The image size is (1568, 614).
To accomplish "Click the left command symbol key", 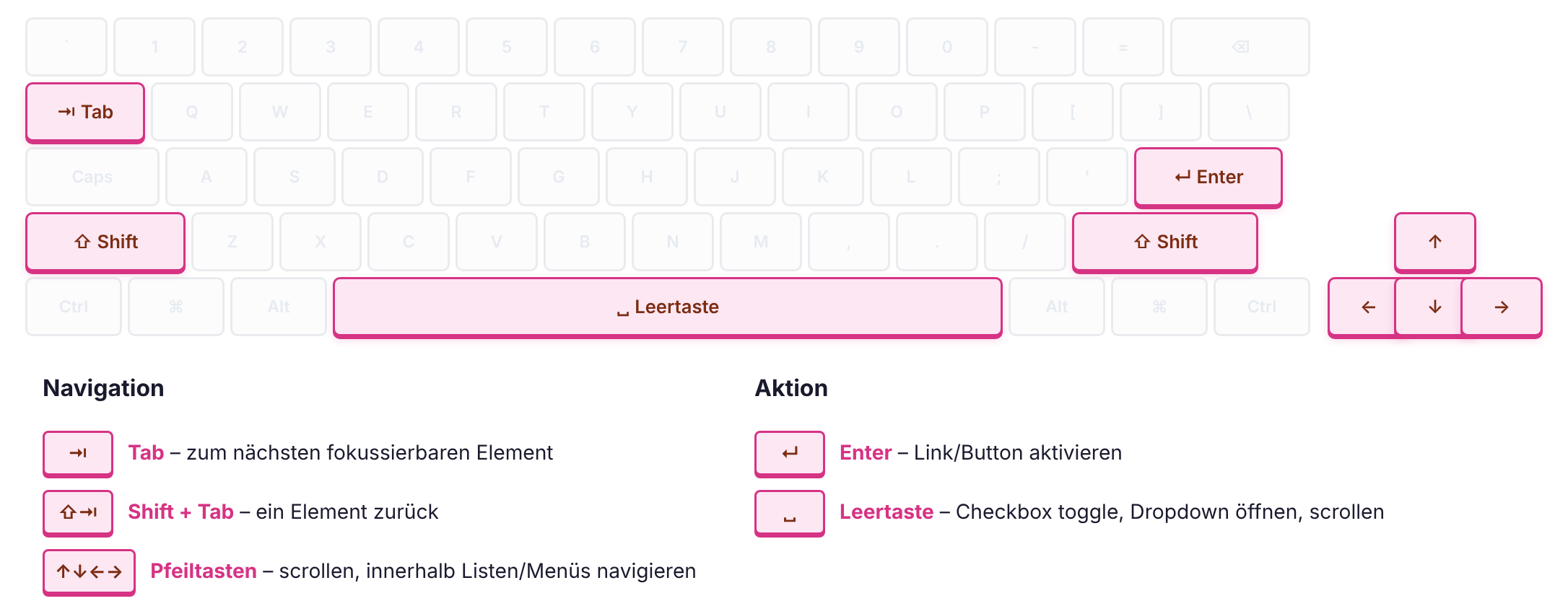I will point(176,307).
